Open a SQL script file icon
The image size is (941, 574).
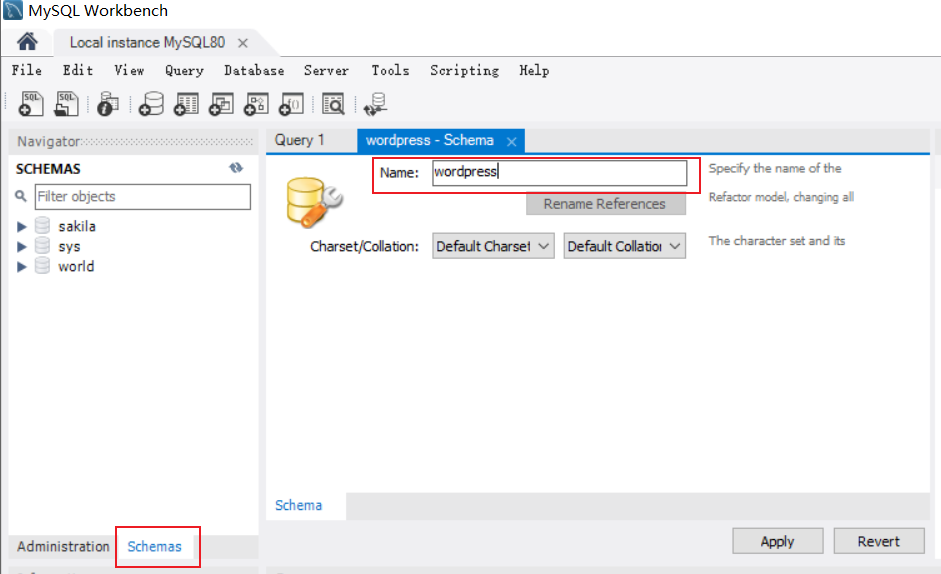[66, 104]
